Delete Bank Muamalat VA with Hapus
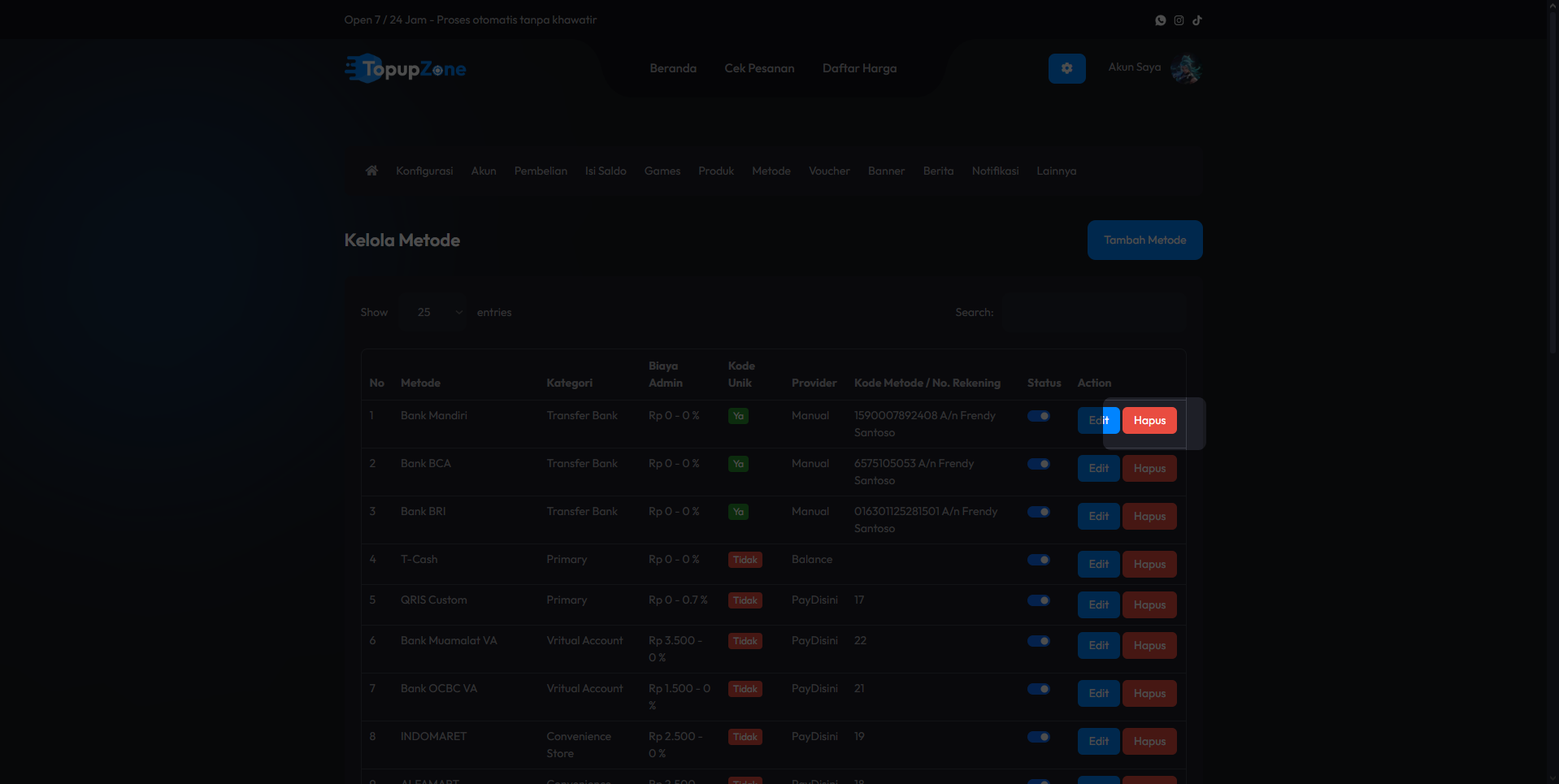Image resolution: width=1559 pixels, height=784 pixels. (1149, 645)
